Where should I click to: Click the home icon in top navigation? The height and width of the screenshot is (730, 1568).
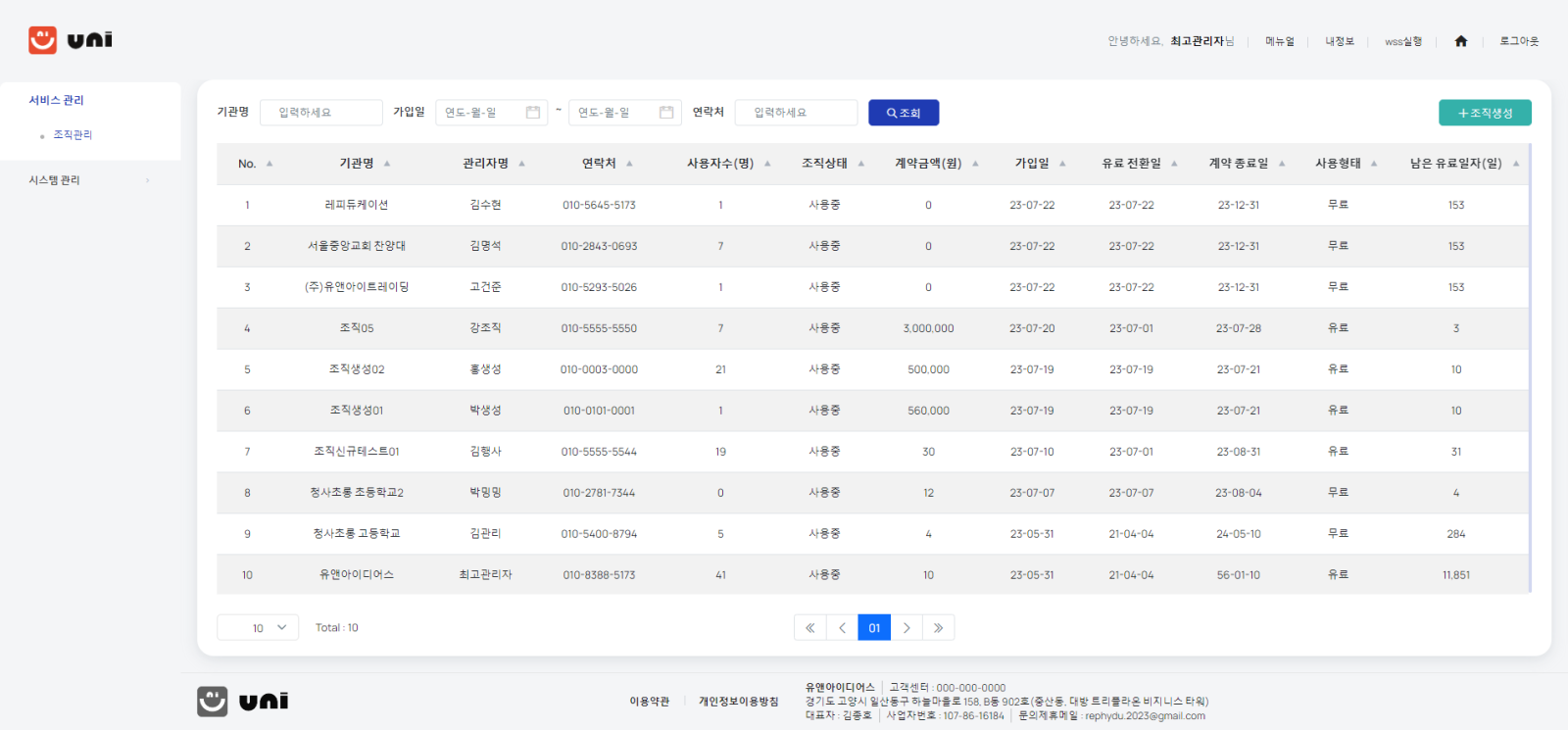tap(1460, 41)
